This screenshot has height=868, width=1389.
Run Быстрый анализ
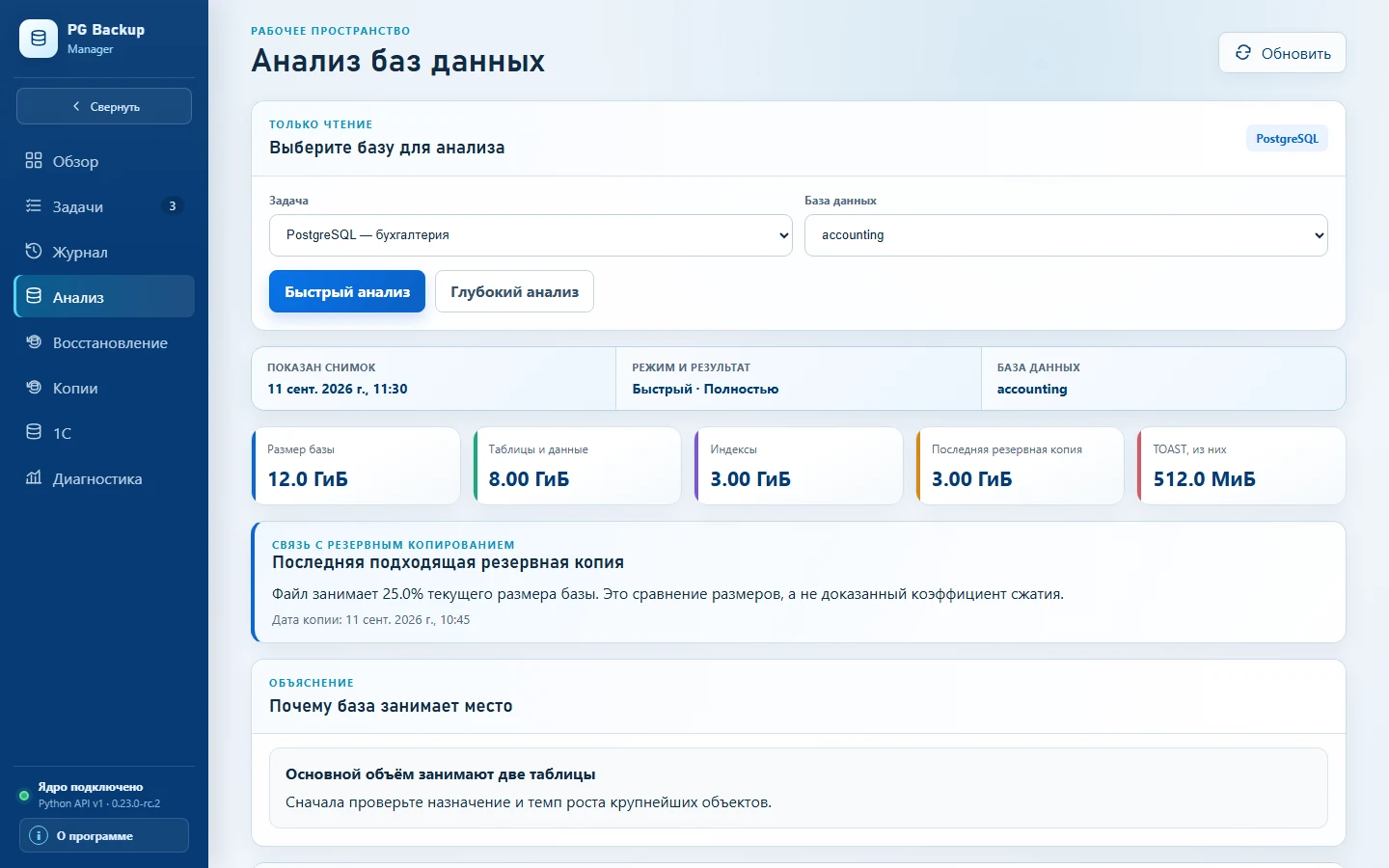pyautogui.click(x=347, y=291)
